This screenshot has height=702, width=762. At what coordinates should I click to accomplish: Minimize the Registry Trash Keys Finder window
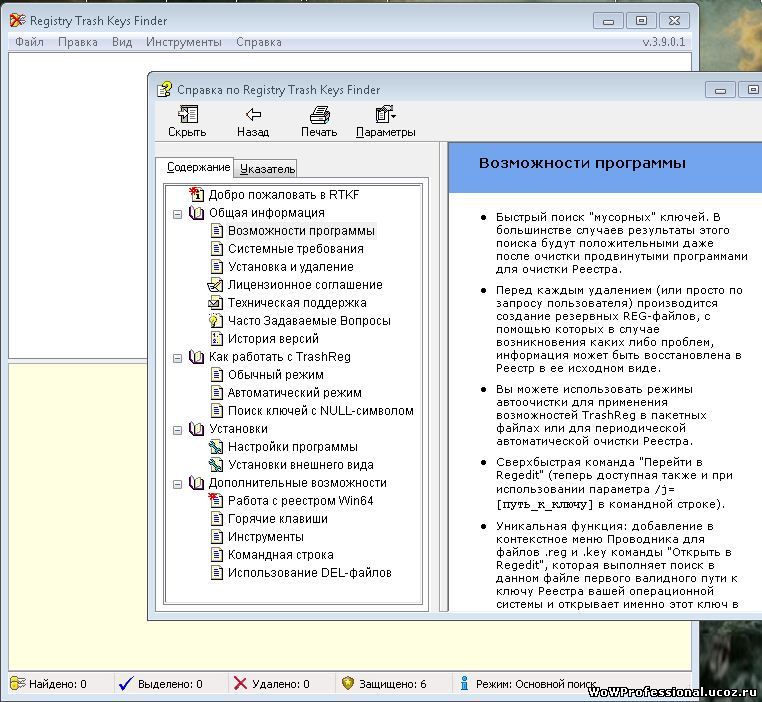pos(608,20)
